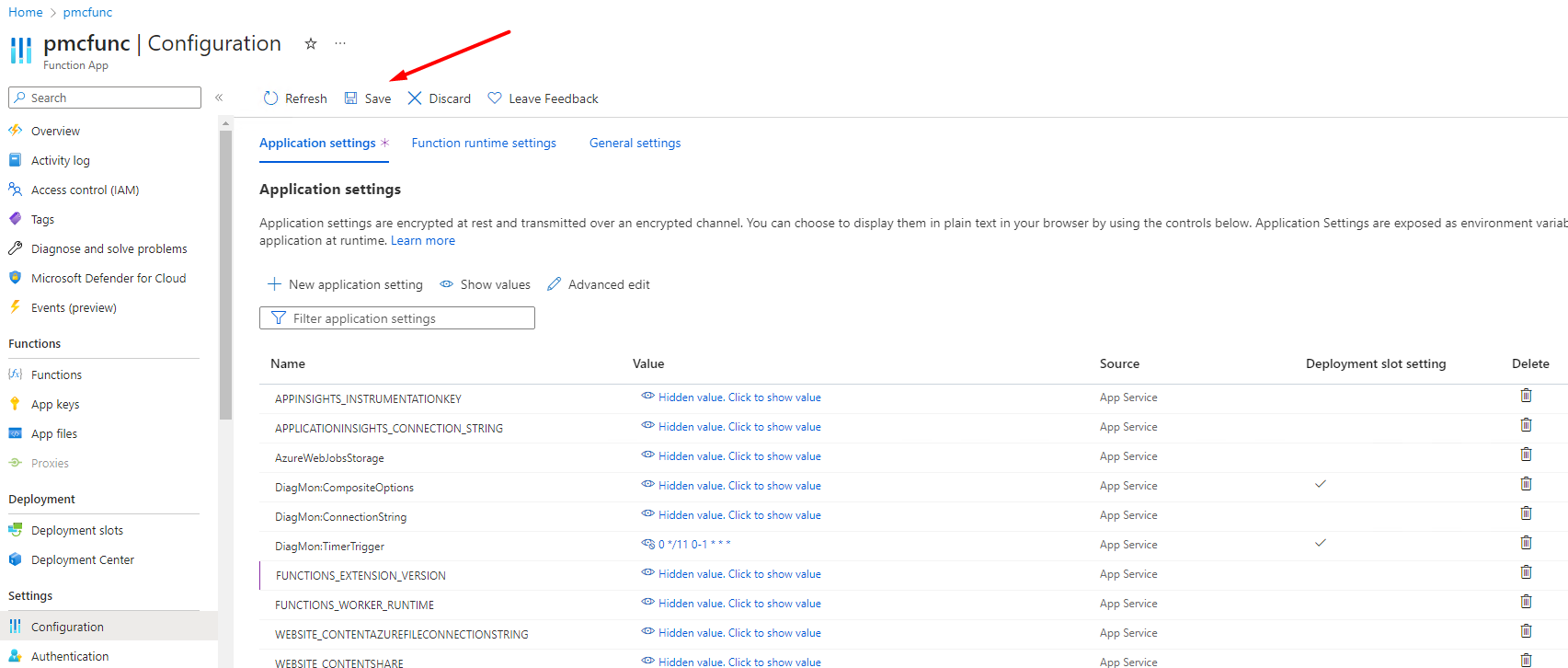Delete WEBSITE_CONTENTAZUREFILECONNECTIONSTRING setting

click(x=1526, y=631)
